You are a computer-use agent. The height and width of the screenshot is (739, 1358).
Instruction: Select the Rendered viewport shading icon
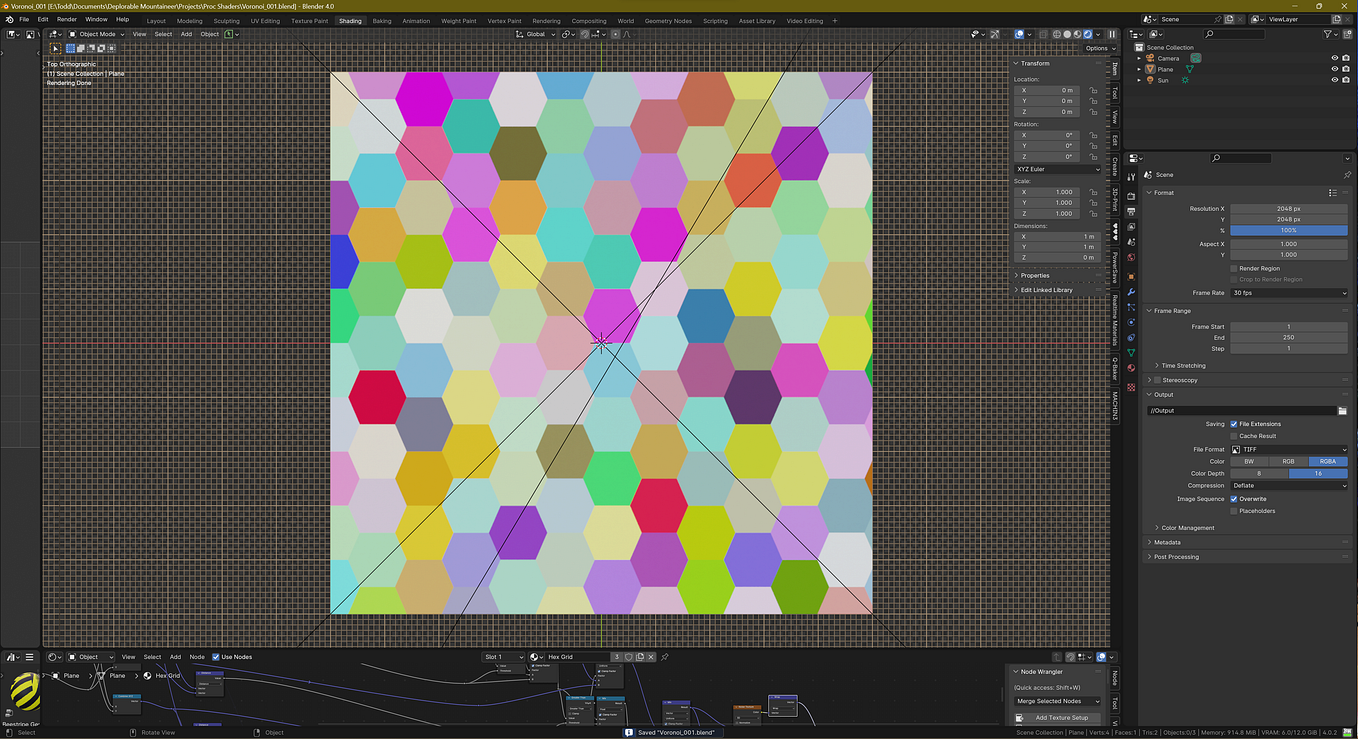[1088, 34]
